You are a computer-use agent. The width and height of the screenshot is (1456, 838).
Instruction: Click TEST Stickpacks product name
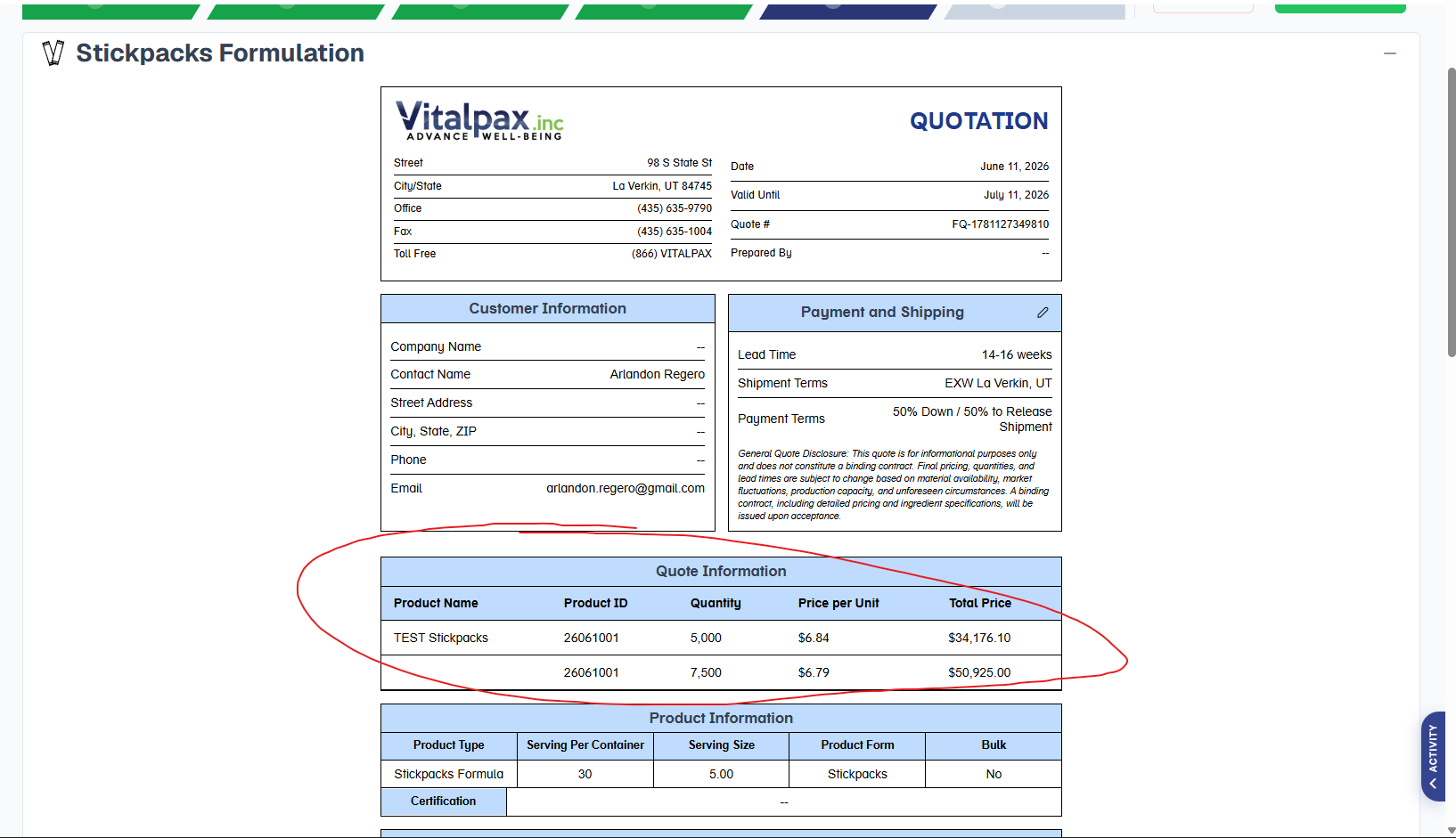pyautogui.click(x=441, y=639)
